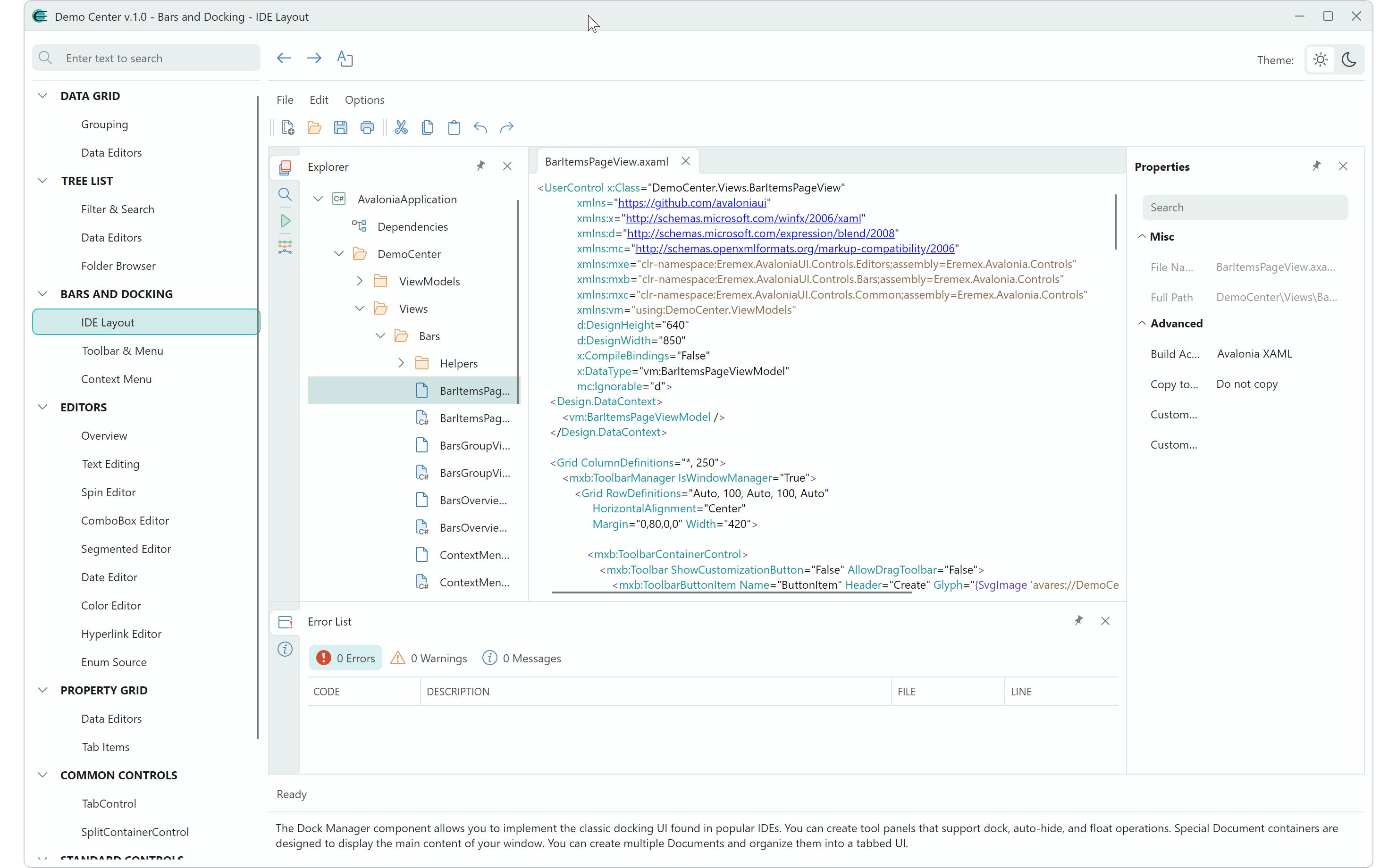Click the Redo arrow icon

point(506,127)
